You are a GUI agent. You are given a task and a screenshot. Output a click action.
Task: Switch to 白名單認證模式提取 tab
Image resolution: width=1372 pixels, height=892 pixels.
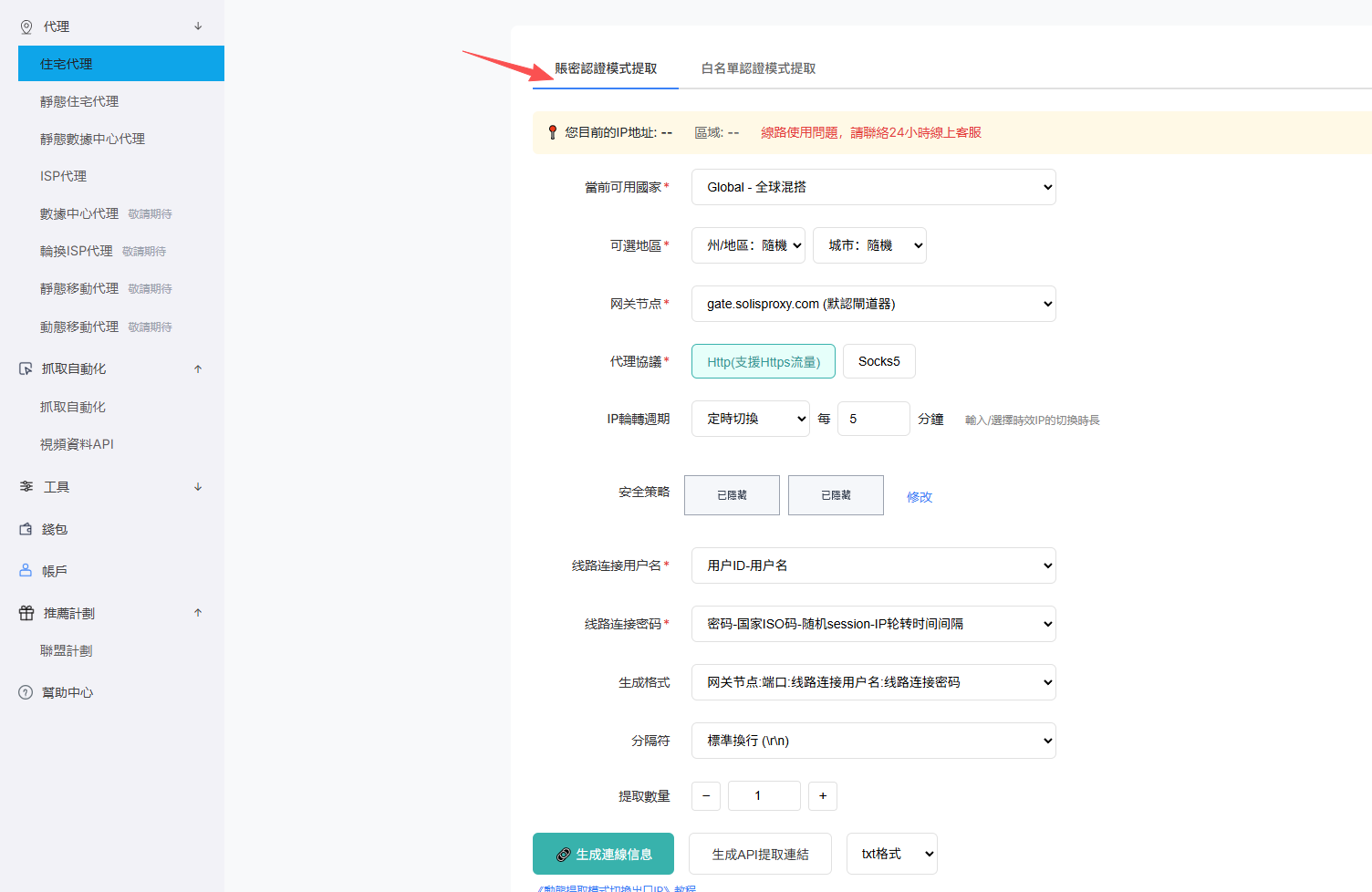(758, 68)
